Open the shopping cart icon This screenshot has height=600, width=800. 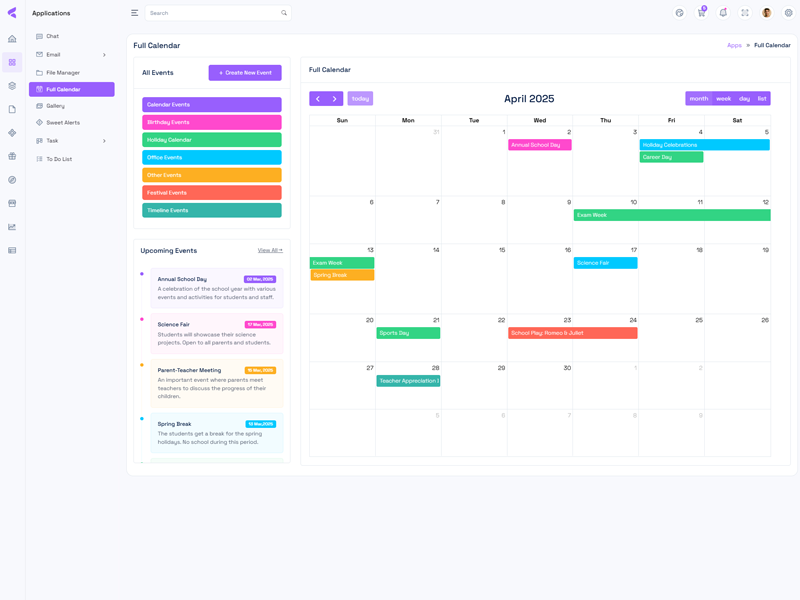pyautogui.click(x=701, y=13)
